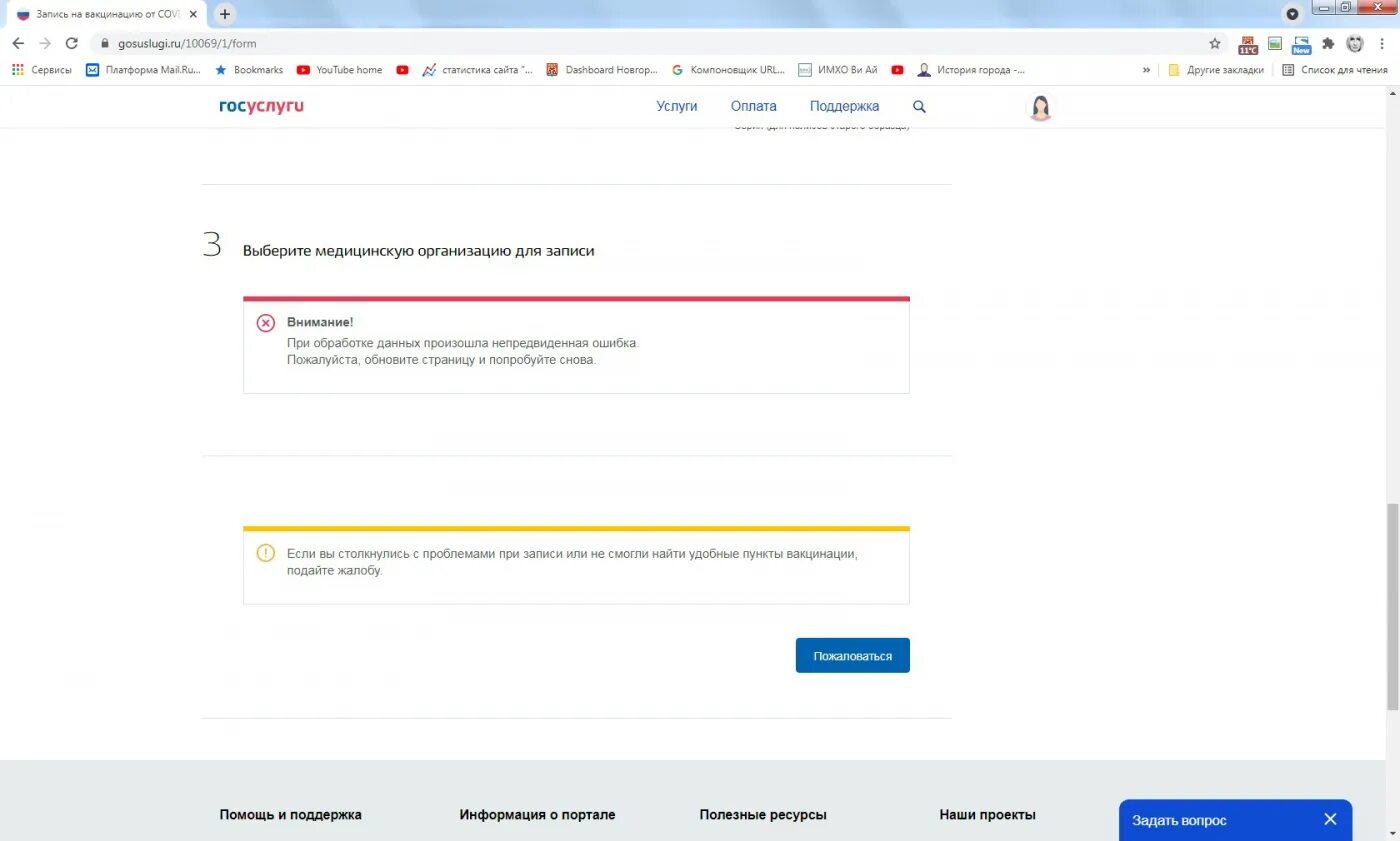Viewport: 1400px width, 841px height.
Task: Click the Внимание! error heading
Action: 320,322
